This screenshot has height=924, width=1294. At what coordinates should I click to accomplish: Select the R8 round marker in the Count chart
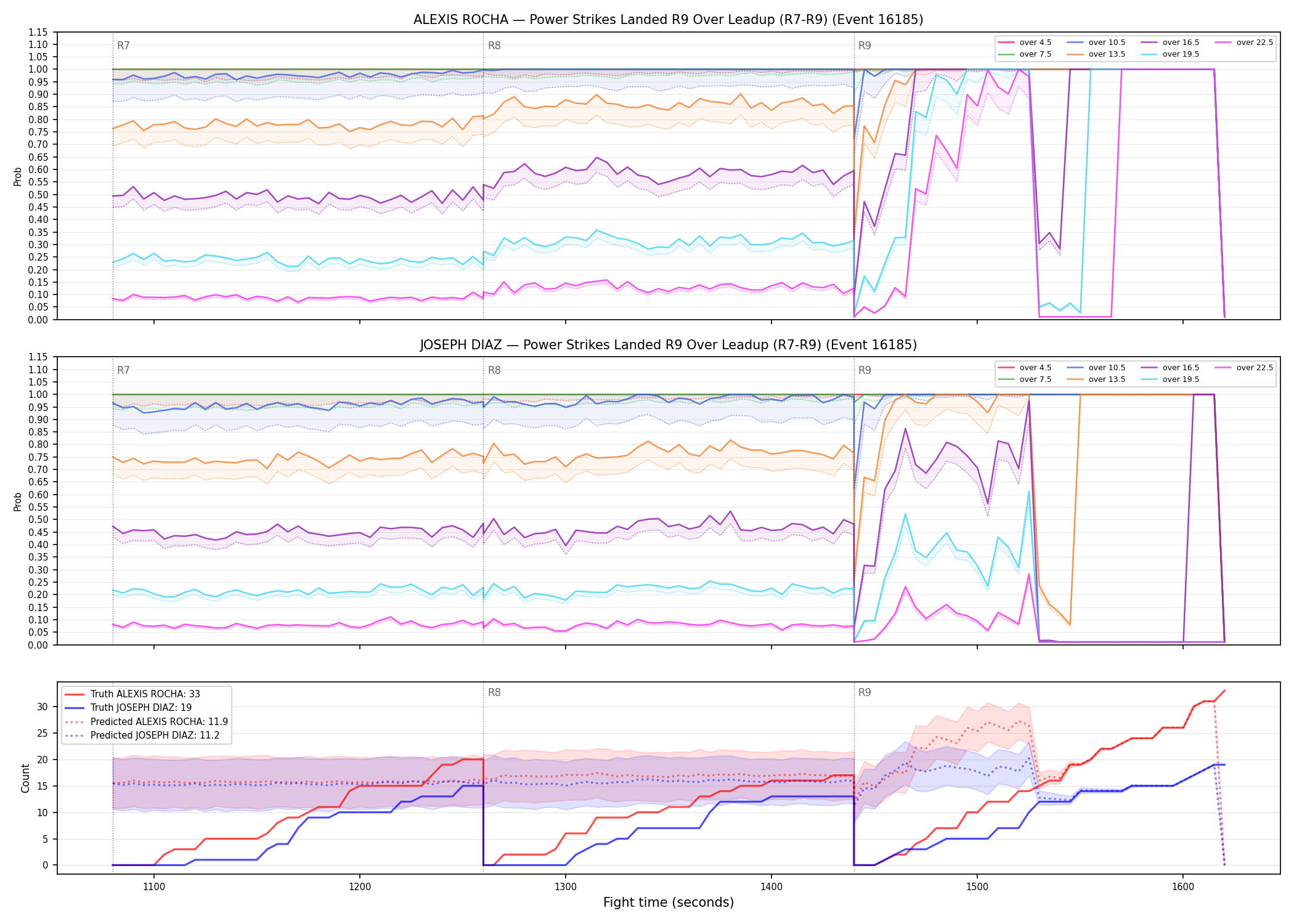pyautogui.click(x=494, y=692)
